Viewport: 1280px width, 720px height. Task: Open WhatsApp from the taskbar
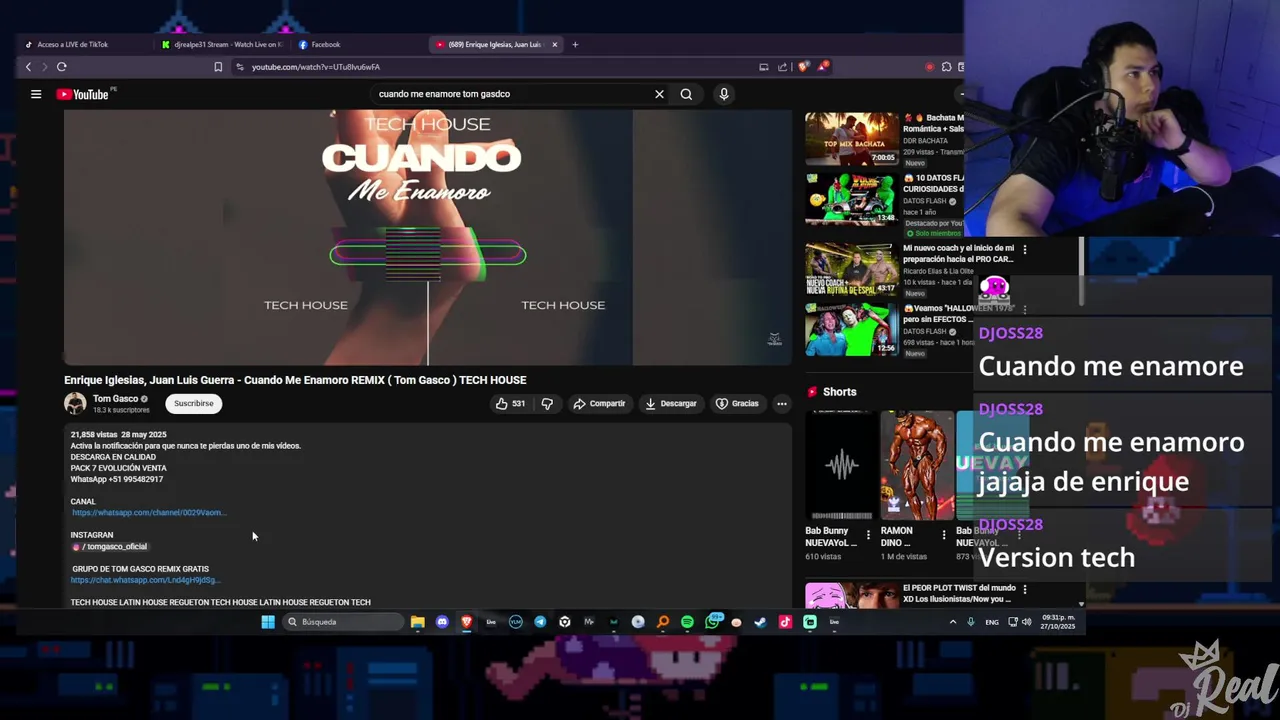point(713,621)
